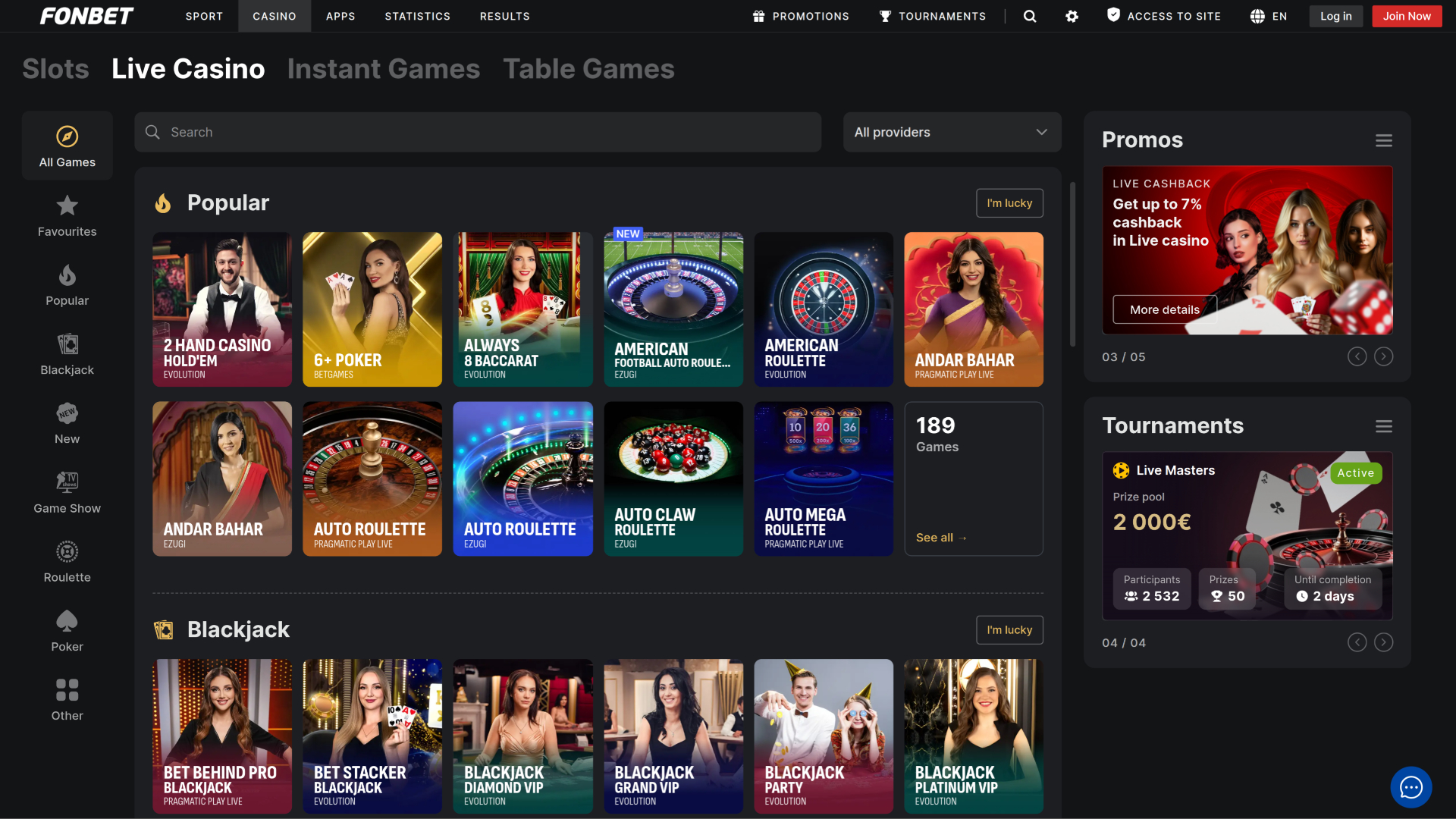Open the site settings gear icon
The width and height of the screenshot is (1456, 819).
[1072, 16]
